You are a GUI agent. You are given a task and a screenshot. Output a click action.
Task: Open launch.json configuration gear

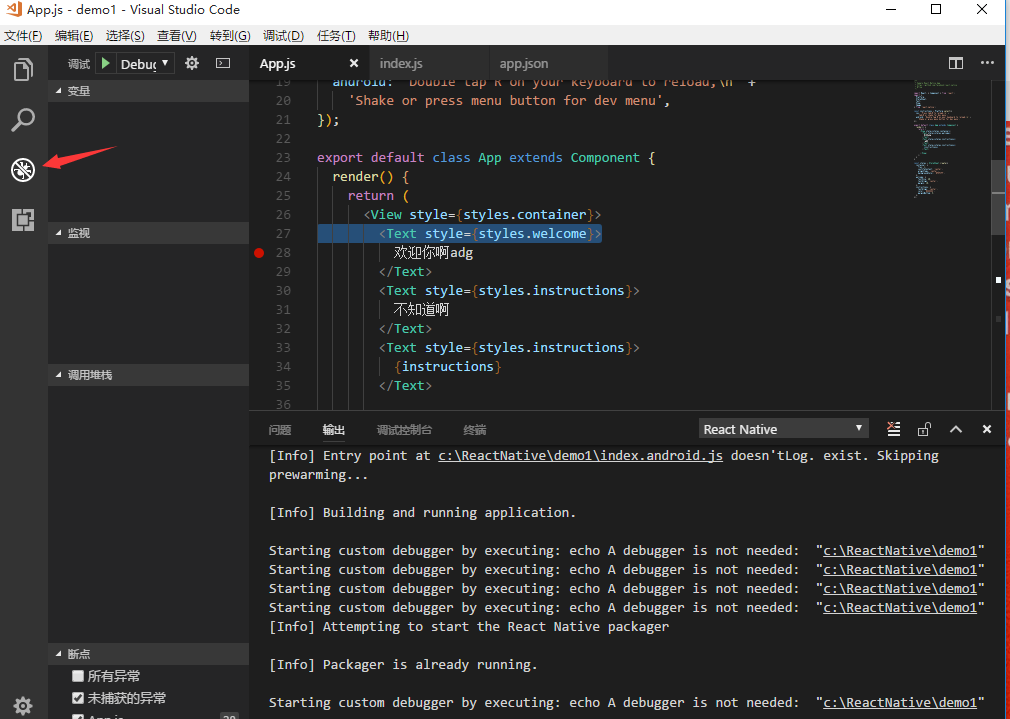[x=192, y=63]
